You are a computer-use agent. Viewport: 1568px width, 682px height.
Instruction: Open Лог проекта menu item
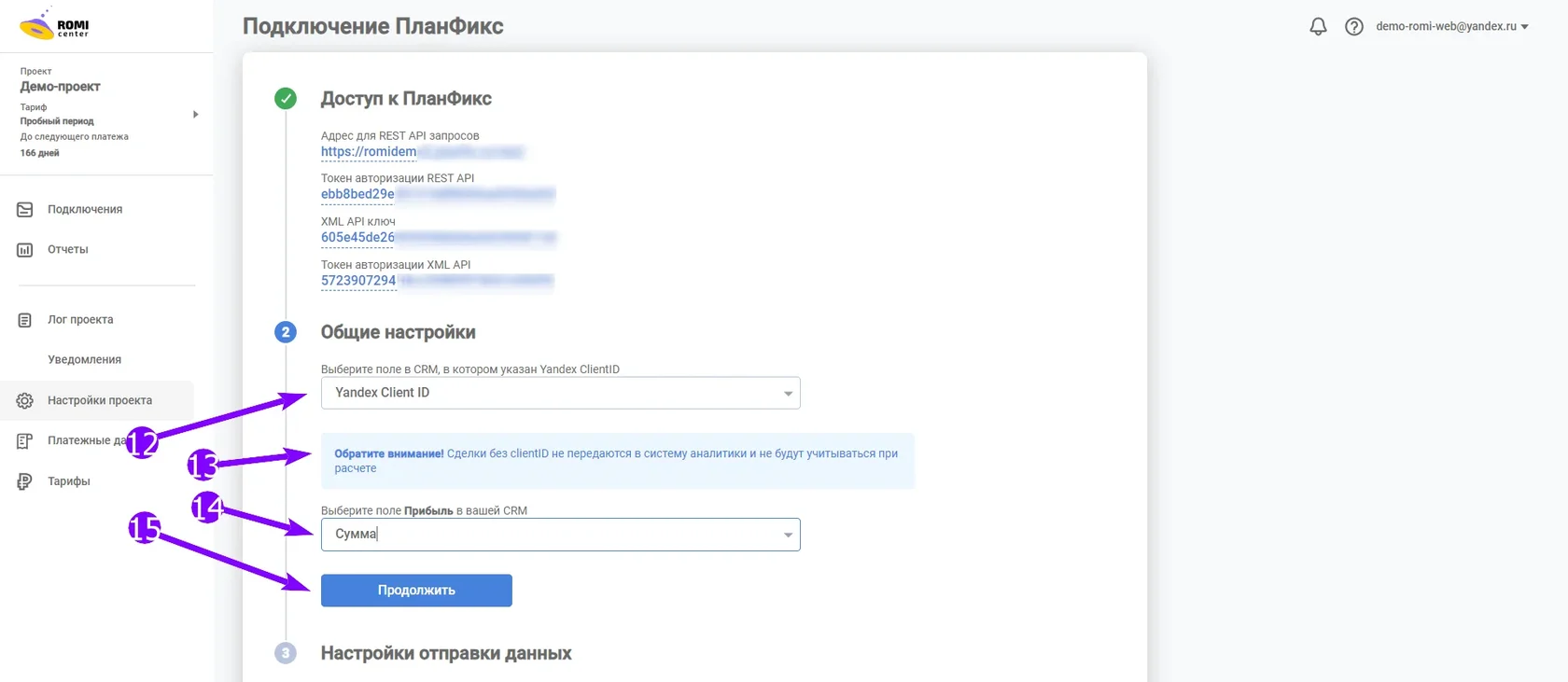80,320
